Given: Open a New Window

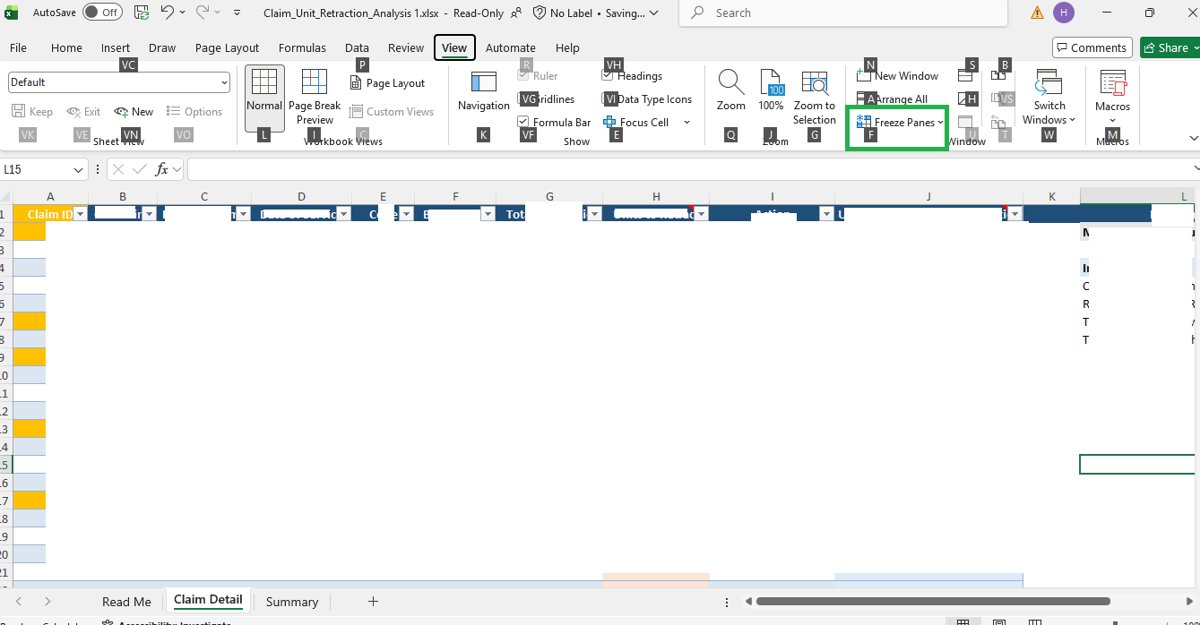Looking at the screenshot, I should [898, 76].
